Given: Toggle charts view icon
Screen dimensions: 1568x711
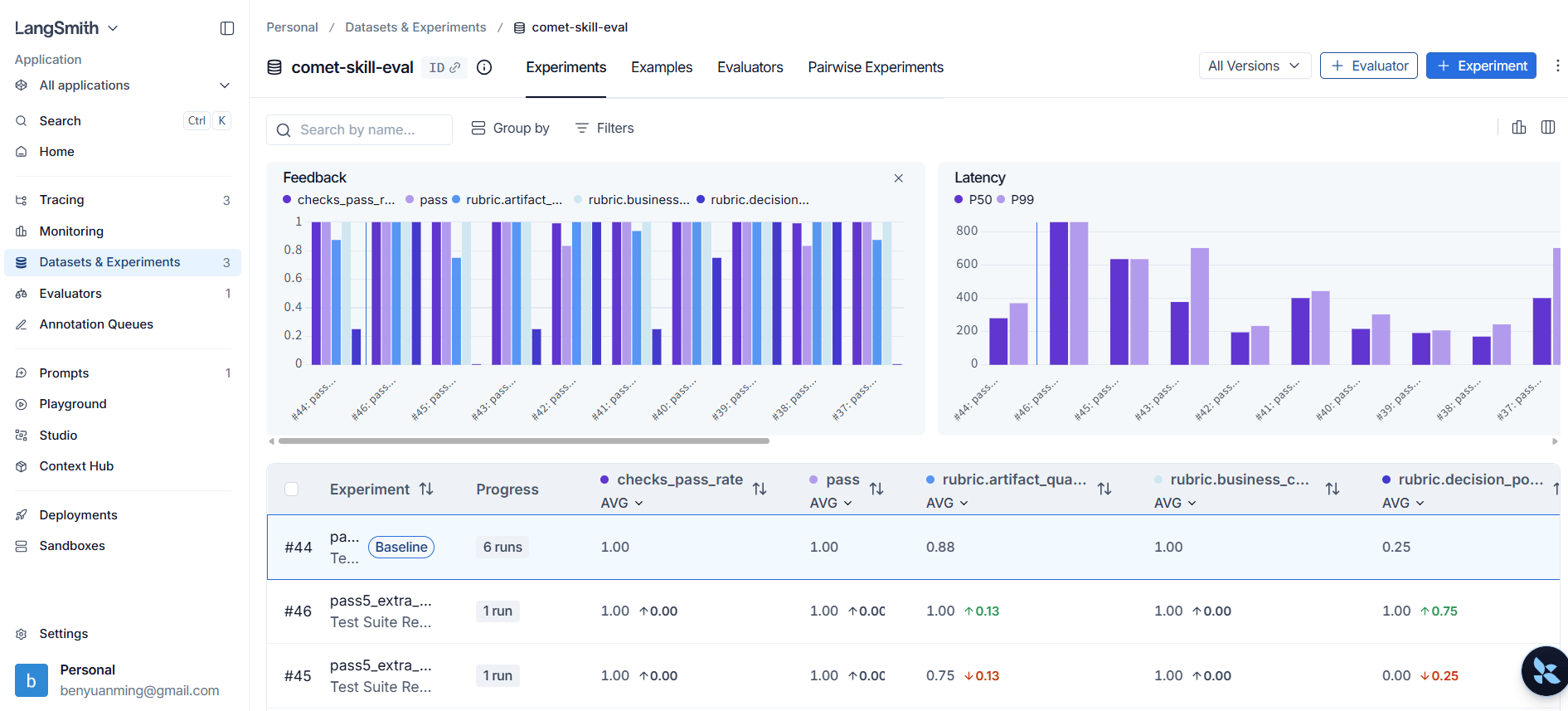Looking at the screenshot, I should click(x=1519, y=128).
